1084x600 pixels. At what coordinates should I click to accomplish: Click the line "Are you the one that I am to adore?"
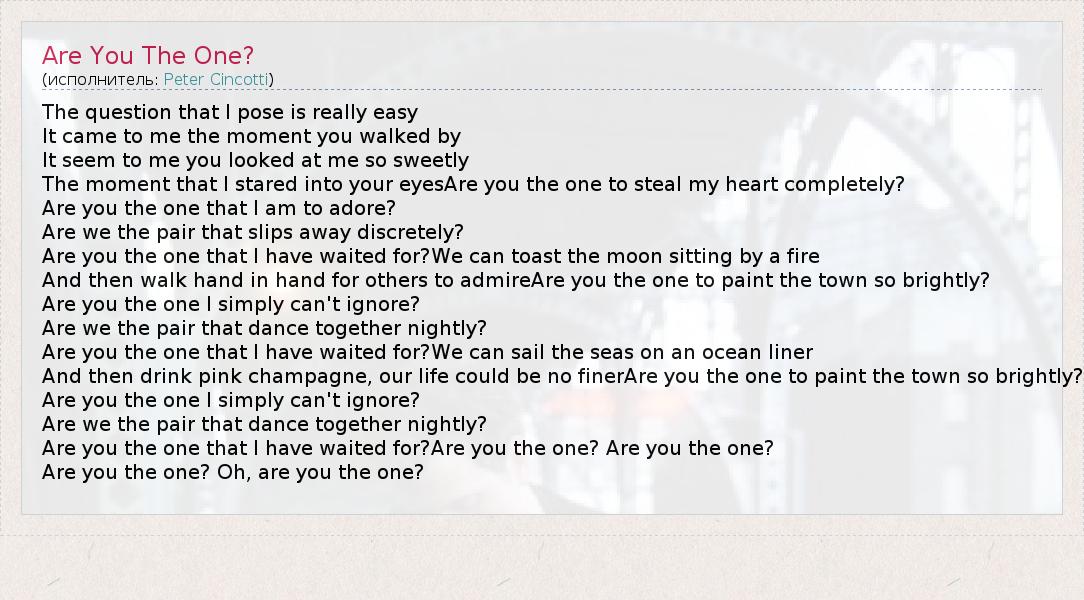coord(219,208)
